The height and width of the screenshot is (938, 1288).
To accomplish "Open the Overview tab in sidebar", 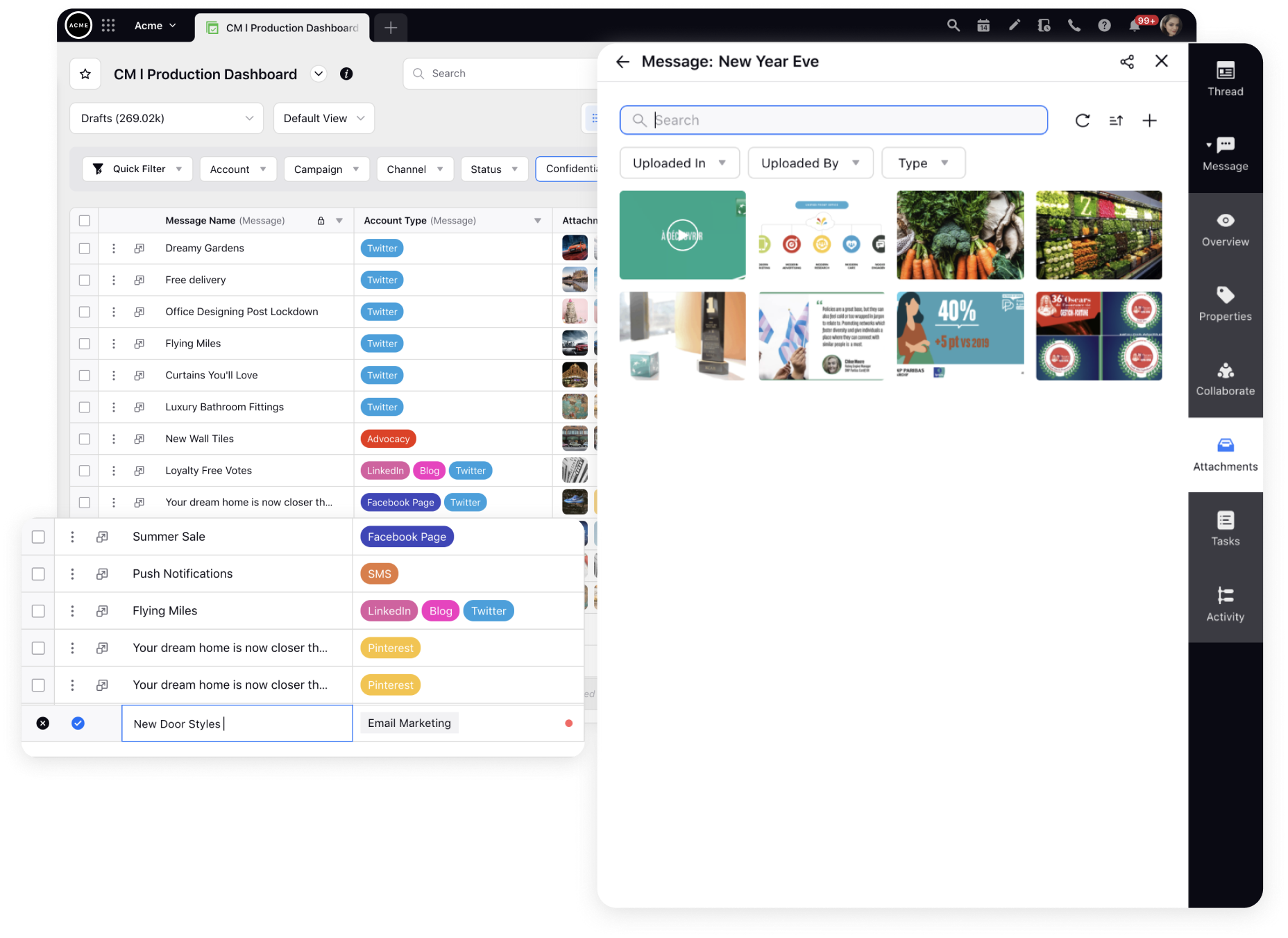I will click(1226, 231).
